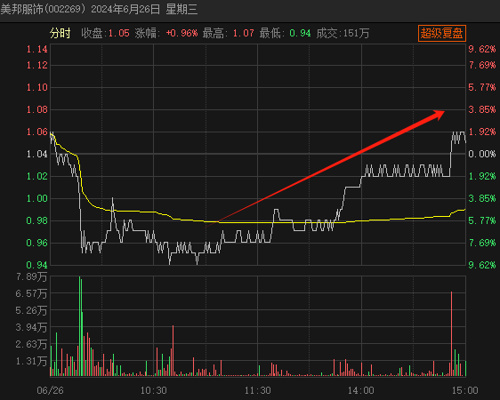Screen dimensions: 500x400
Task: Click the 成交:151万 volume readout
Action: click(x=343, y=33)
